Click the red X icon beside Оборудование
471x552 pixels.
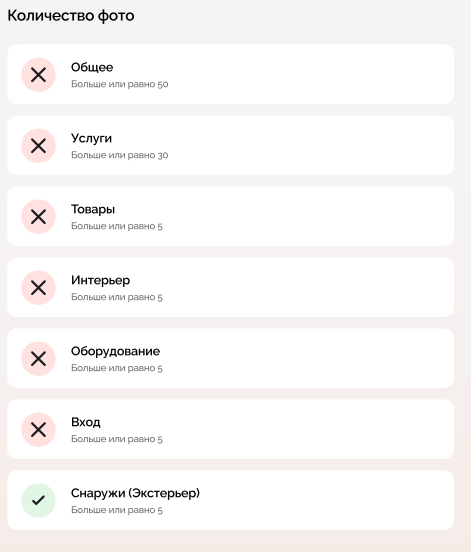coord(38,358)
